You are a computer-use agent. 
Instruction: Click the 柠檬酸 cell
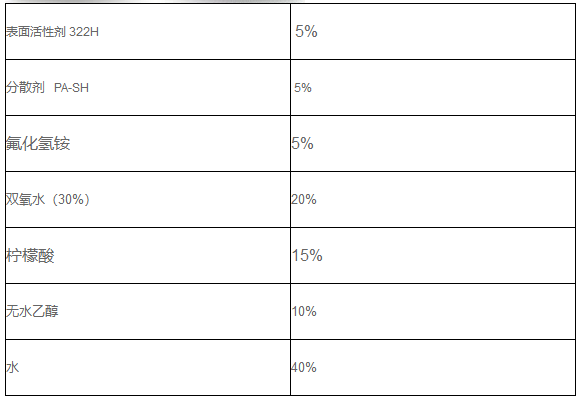coord(148,255)
